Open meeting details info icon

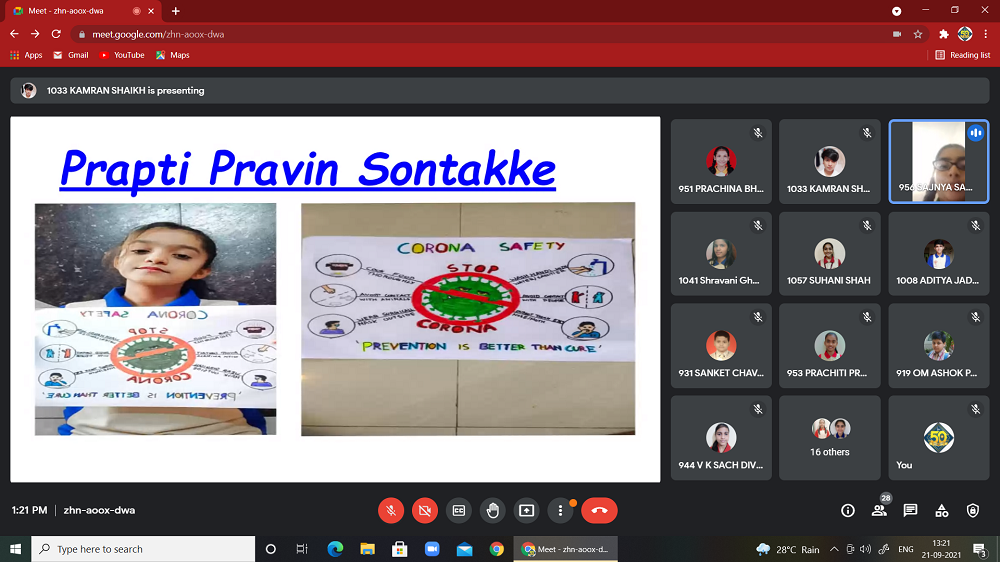click(x=848, y=510)
